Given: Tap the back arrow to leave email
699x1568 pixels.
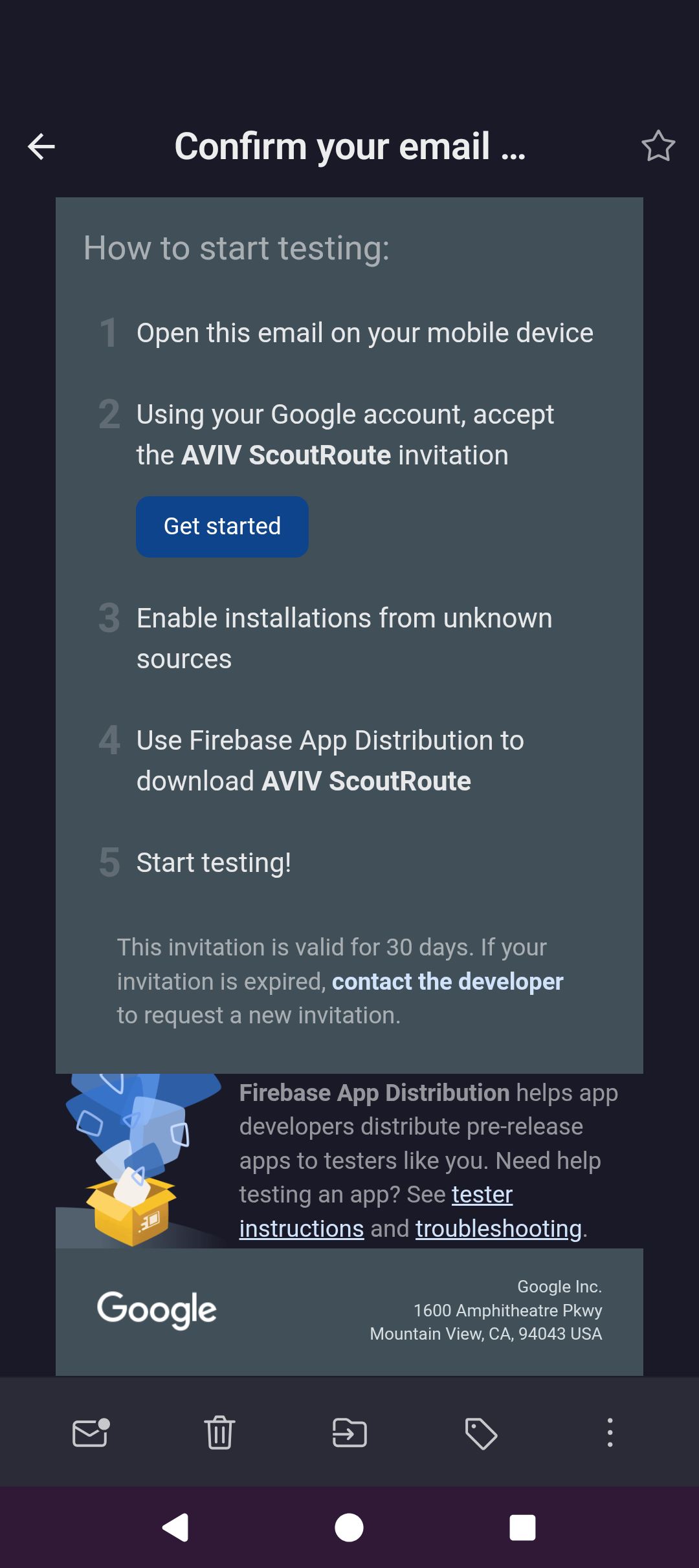Looking at the screenshot, I should coord(41,146).
